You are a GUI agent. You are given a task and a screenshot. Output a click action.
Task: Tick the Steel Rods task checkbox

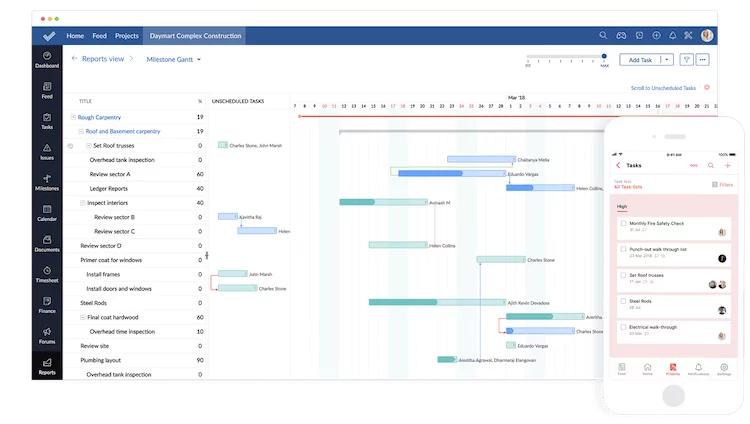(x=623, y=300)
